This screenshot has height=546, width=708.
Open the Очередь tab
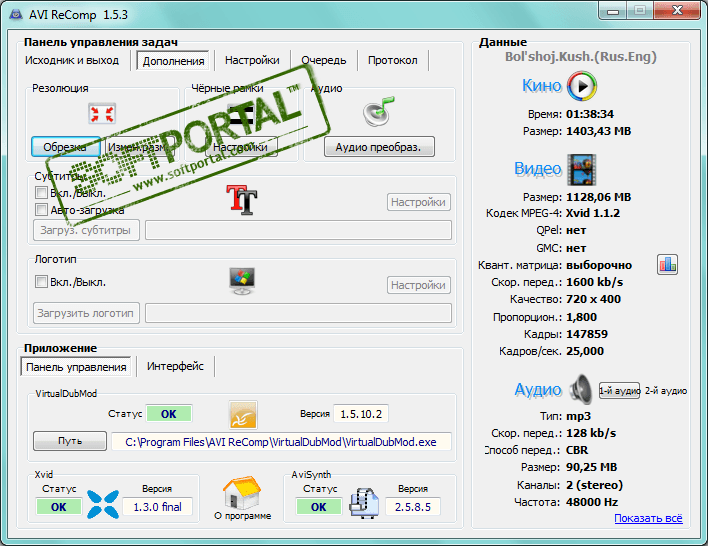click(324, 61)
